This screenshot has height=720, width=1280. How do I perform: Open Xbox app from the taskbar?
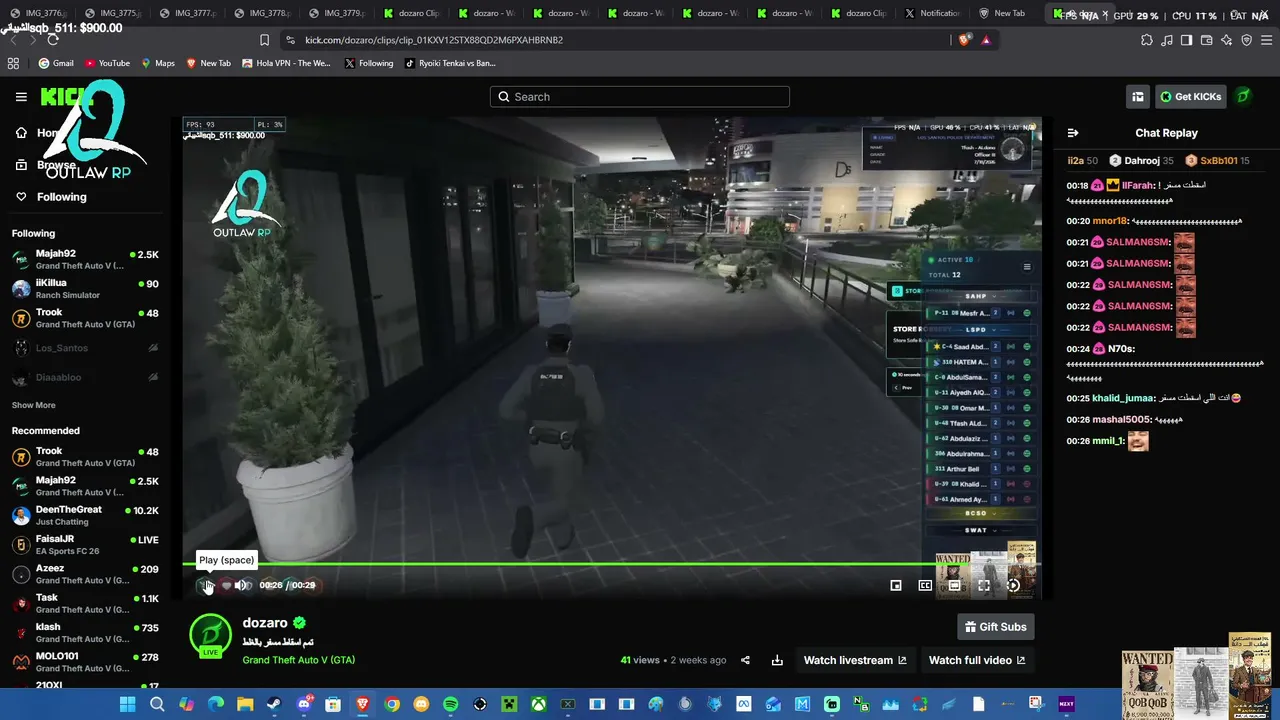[x=538, y=704]
